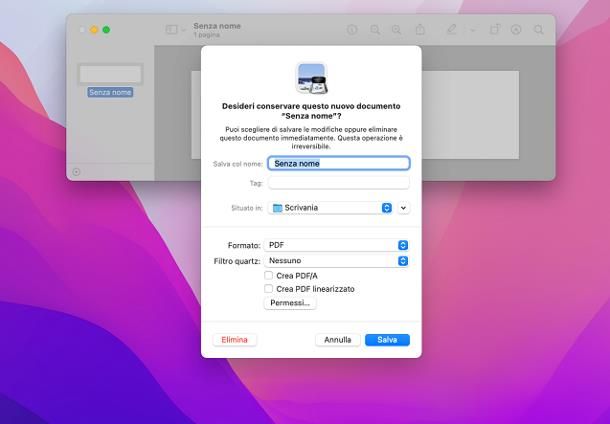610x424 pixels.
Task: Open the Search magnifier in Preview toolbar
Action: [538, 30]
